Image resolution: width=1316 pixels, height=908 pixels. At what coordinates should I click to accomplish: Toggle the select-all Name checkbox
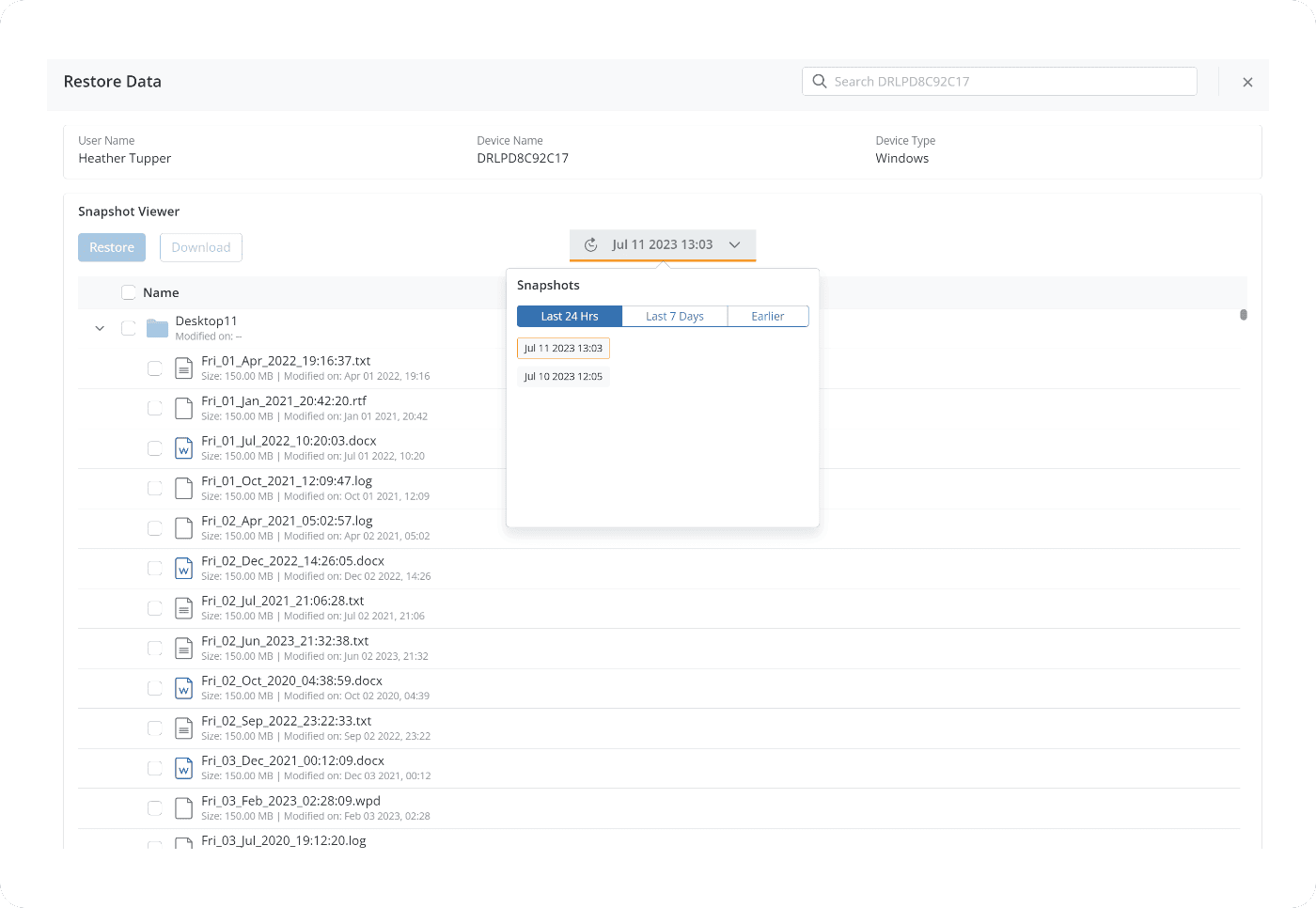click(129, 293)
